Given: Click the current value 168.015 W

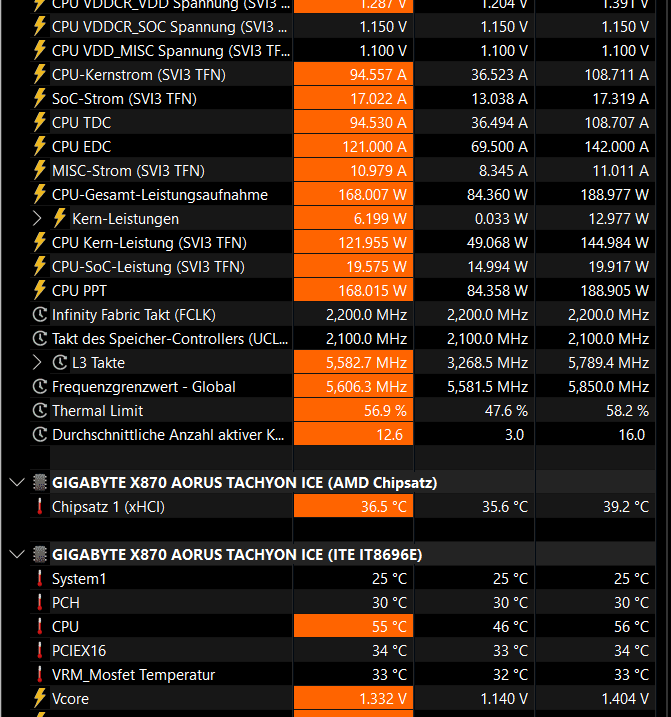Looking at the screenshot, I should 372,291.
